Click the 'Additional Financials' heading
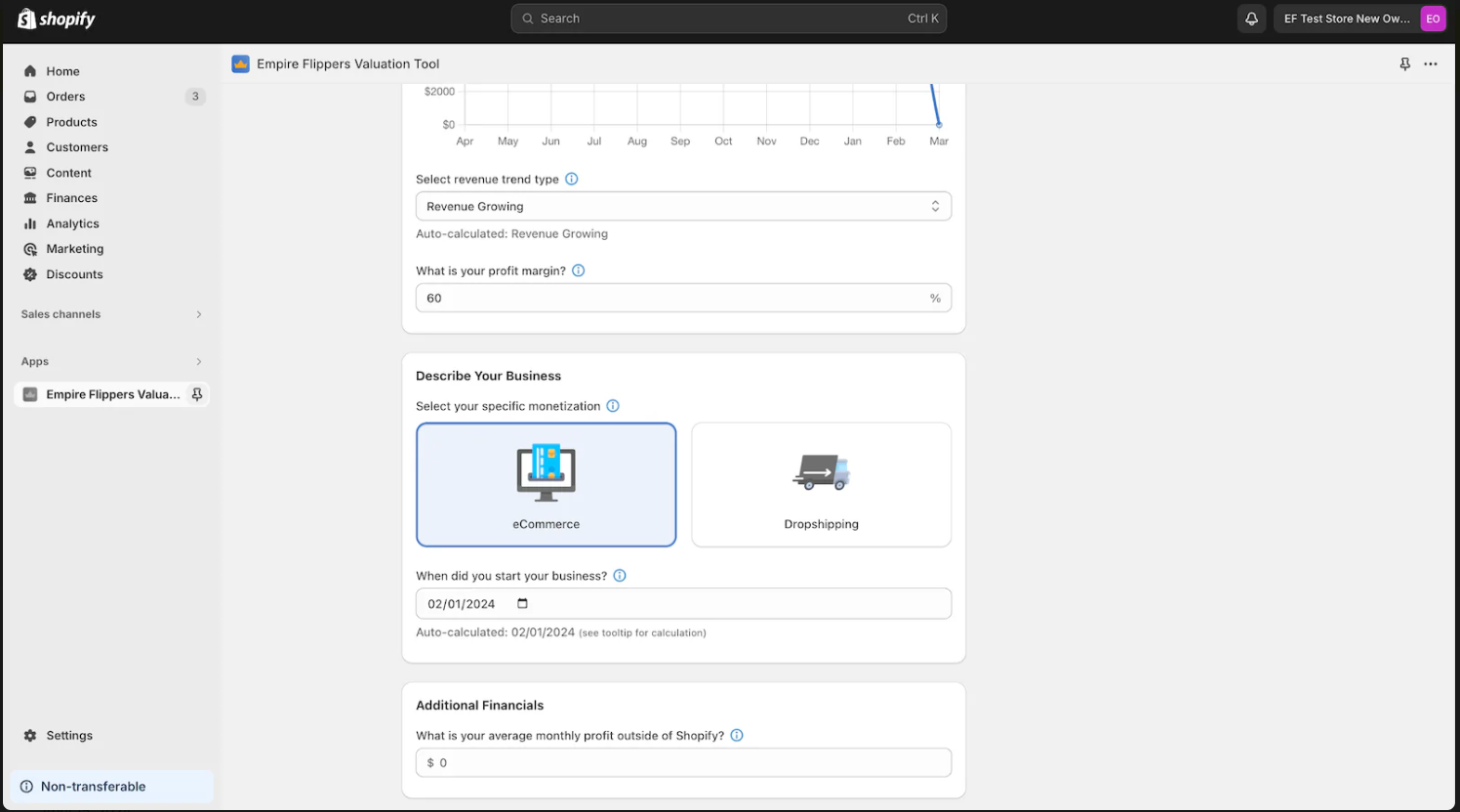The width and height of the screenshot is (1460, 812). click(479, 706)
